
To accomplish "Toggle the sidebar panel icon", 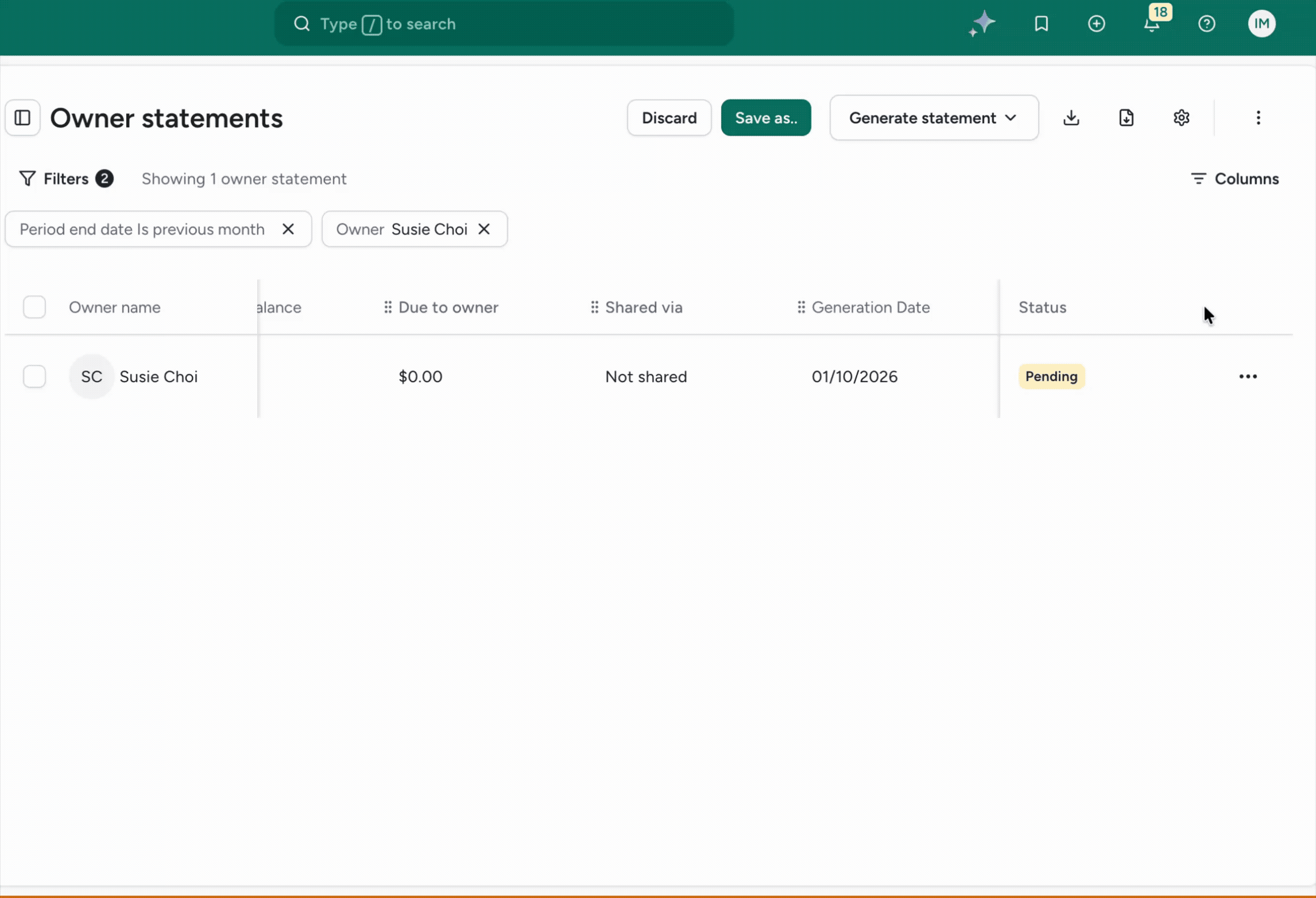I will (23, 118).
